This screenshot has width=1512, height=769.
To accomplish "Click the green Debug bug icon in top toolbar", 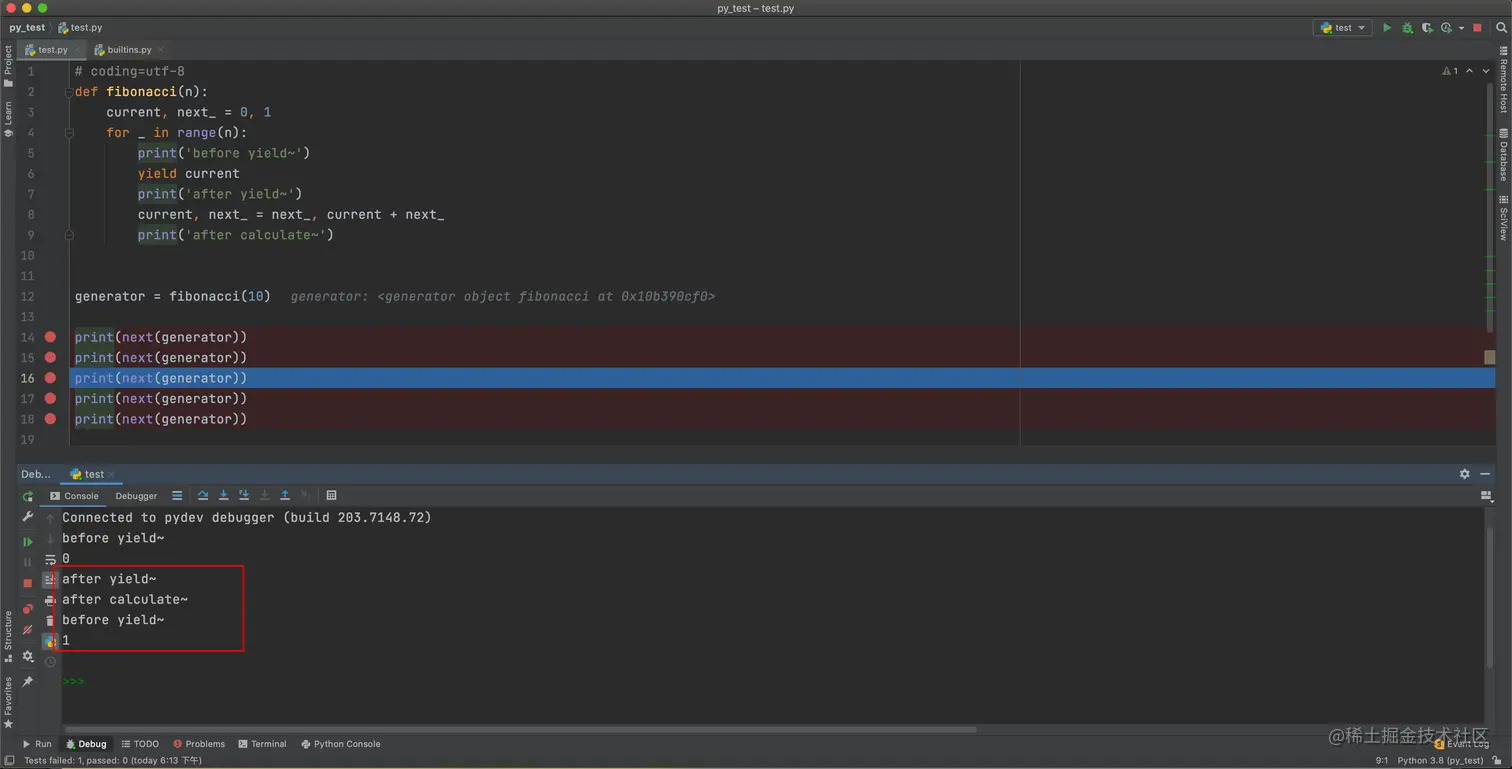I will [1407, 28].
